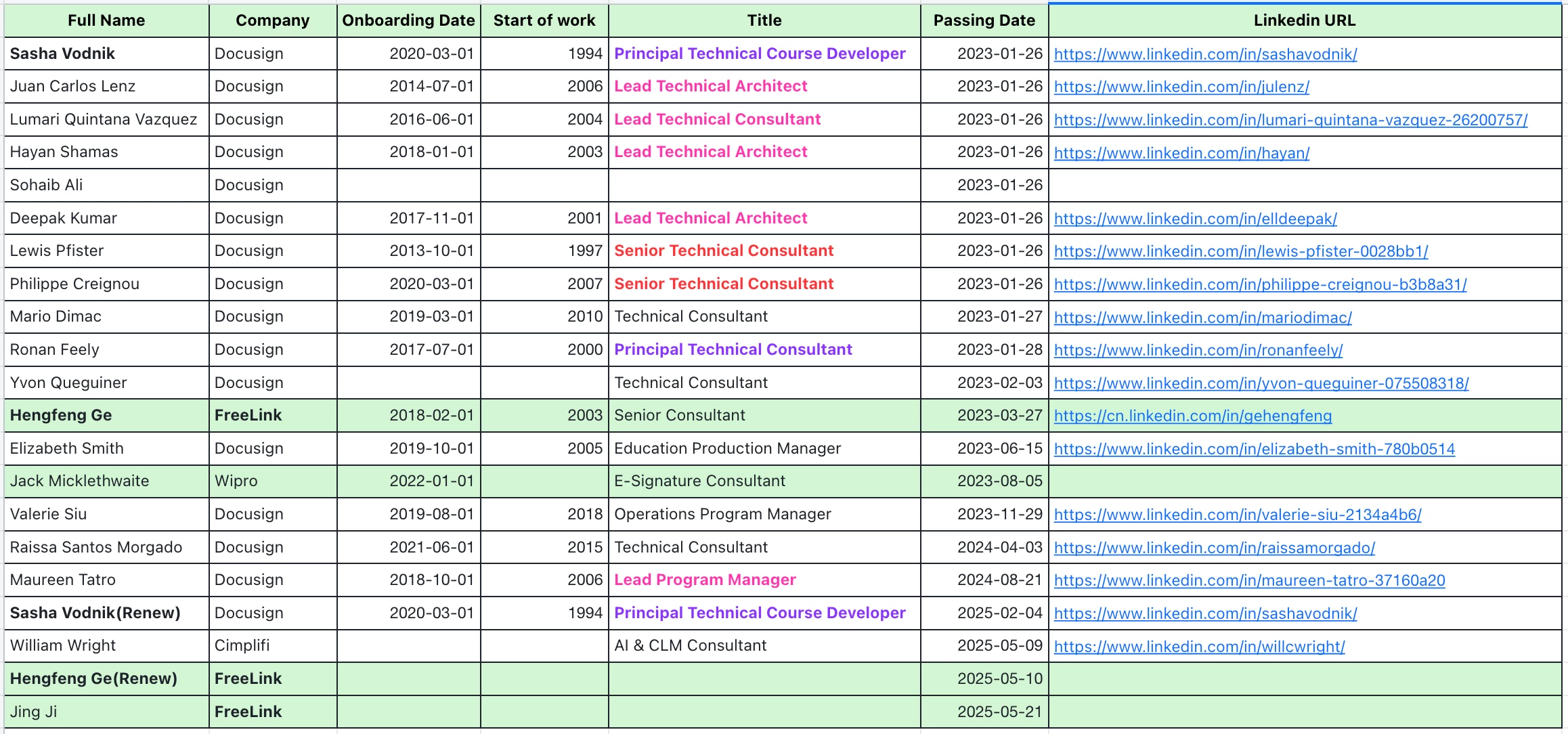Viewport: 1568px width, 734px height.
Task: Select the 2023-01-27 passing date cell
Action: tap(984, 316)
